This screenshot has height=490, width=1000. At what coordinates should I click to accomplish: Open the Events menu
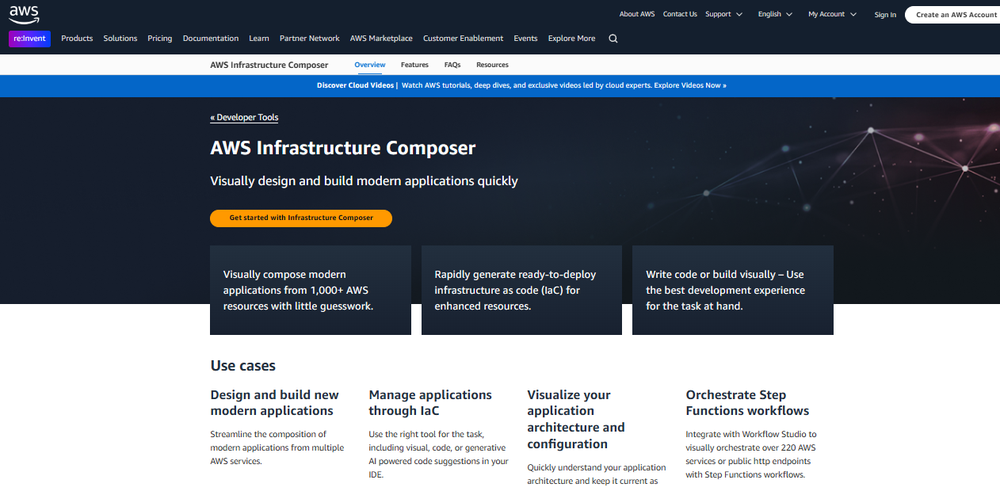[x=526, y=38]
